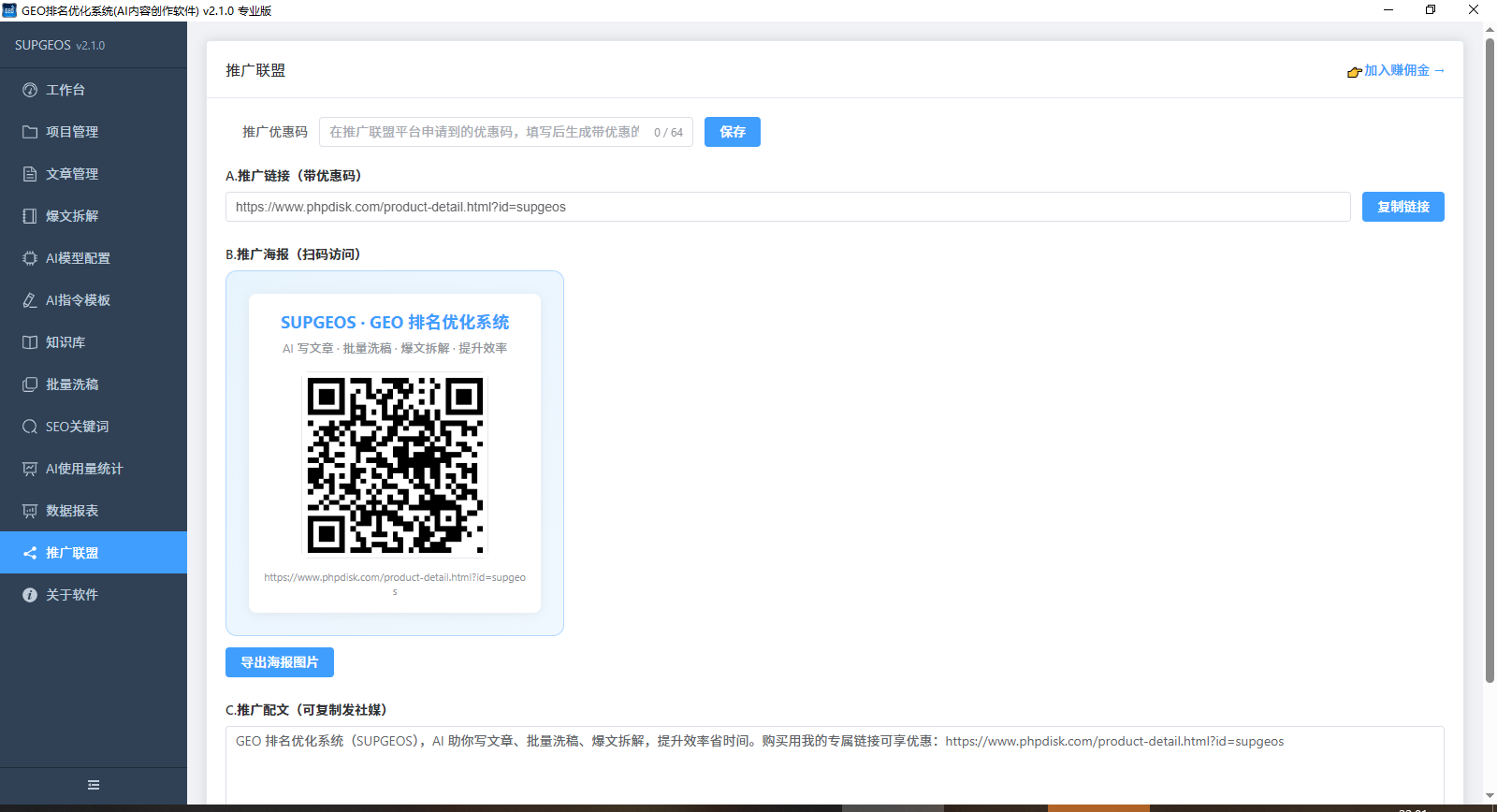
Task: Restore down the application window
Action: click(x=1431, y=10)
